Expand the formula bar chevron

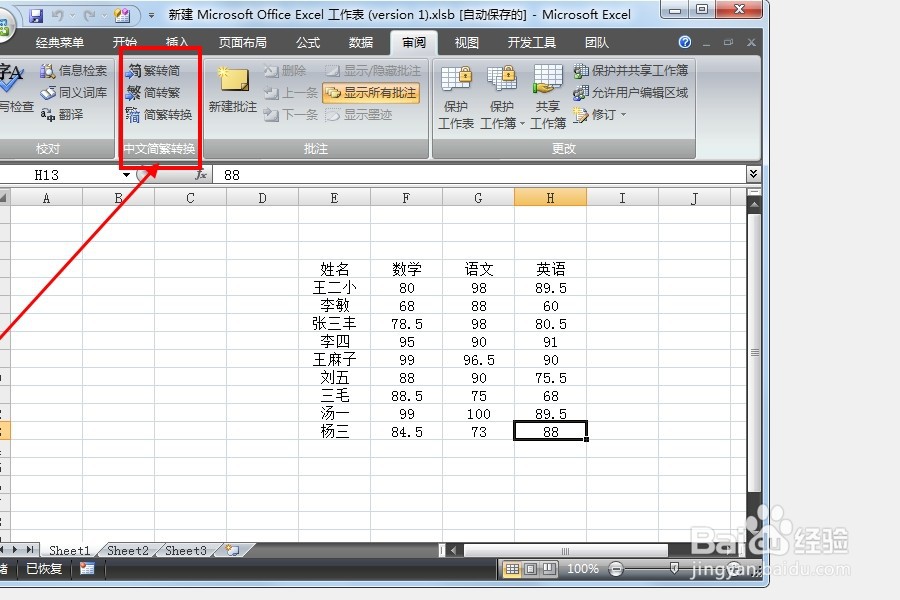tap(754, 173)
